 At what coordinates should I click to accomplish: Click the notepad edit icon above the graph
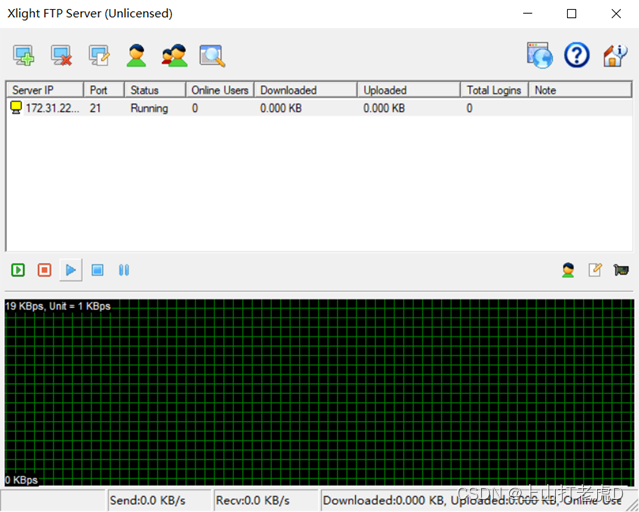595,270
